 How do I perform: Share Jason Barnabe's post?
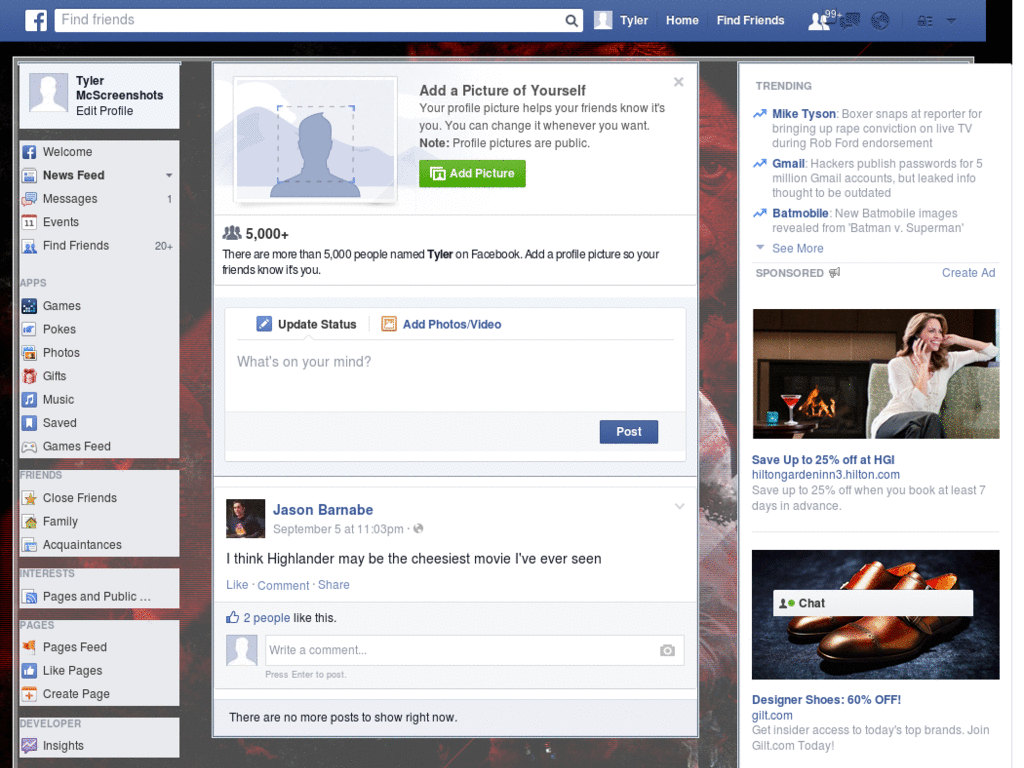[x=334, y=584]
